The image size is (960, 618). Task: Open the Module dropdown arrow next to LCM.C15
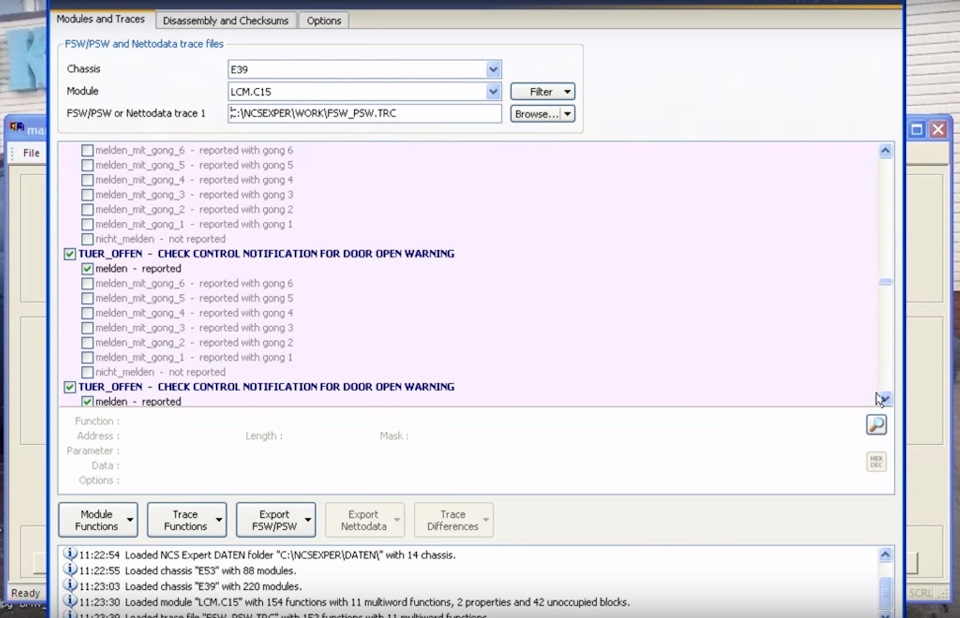coord(493,91)
